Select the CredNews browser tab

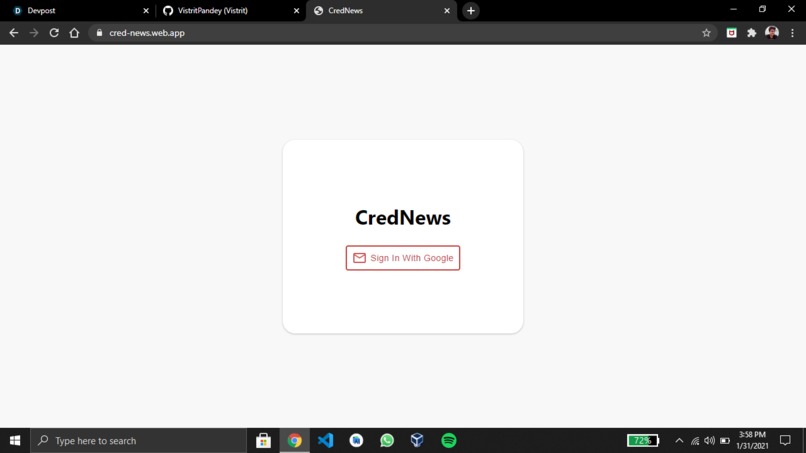[380, 10]
